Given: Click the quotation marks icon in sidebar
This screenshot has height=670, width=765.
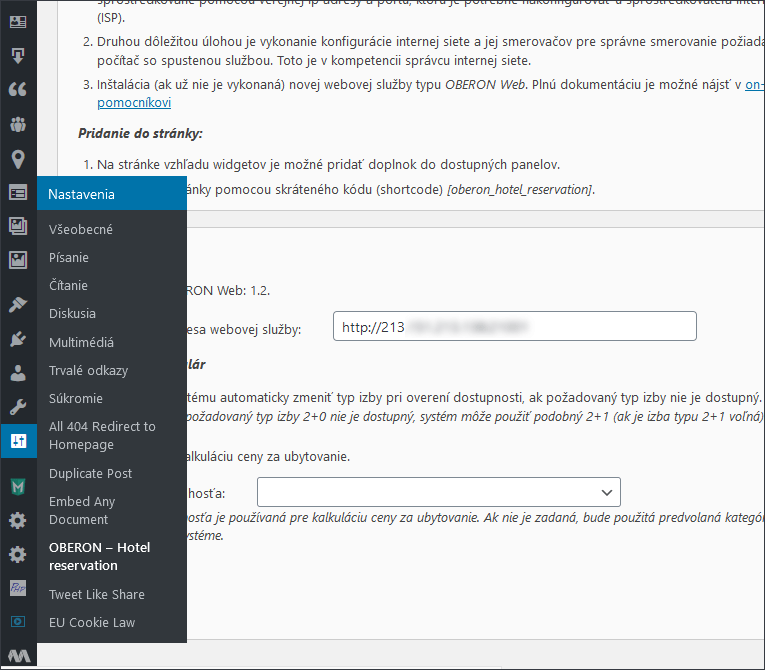Looking at the screenshot, I should tap(18, 89).
